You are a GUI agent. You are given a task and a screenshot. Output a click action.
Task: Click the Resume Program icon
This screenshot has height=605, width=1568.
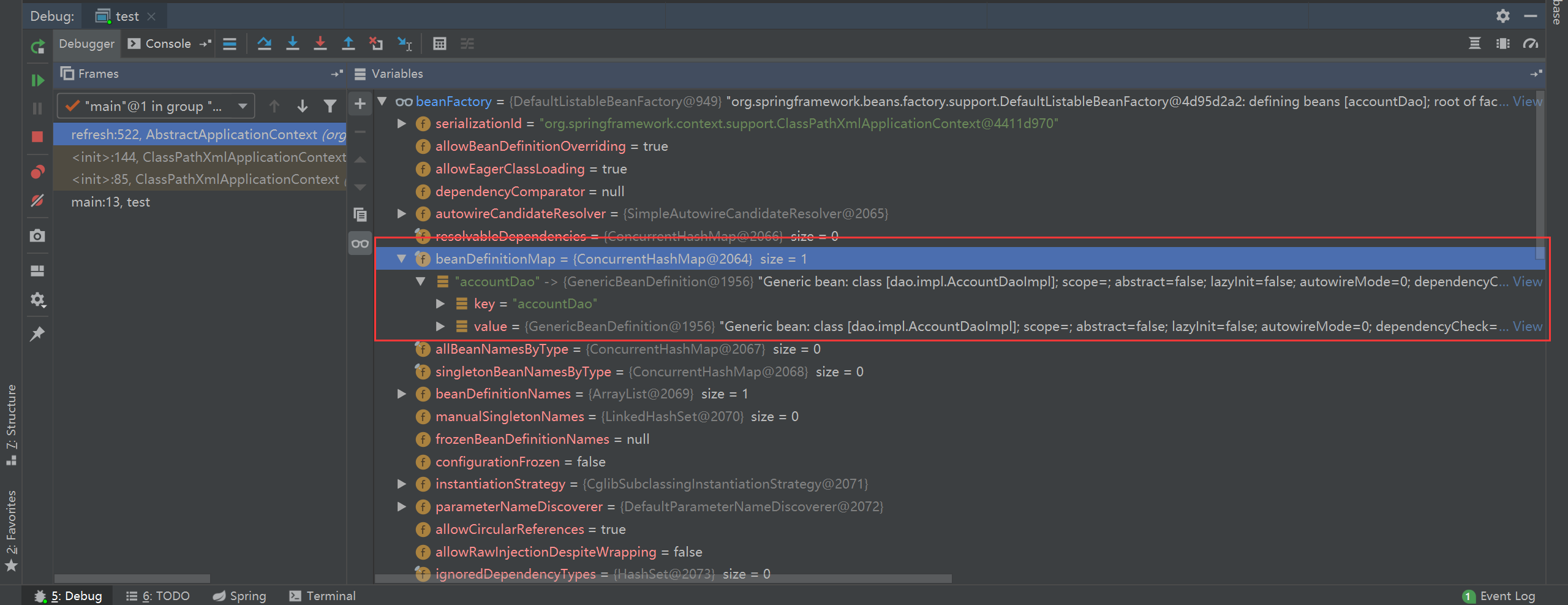click(x=37, y=80)
